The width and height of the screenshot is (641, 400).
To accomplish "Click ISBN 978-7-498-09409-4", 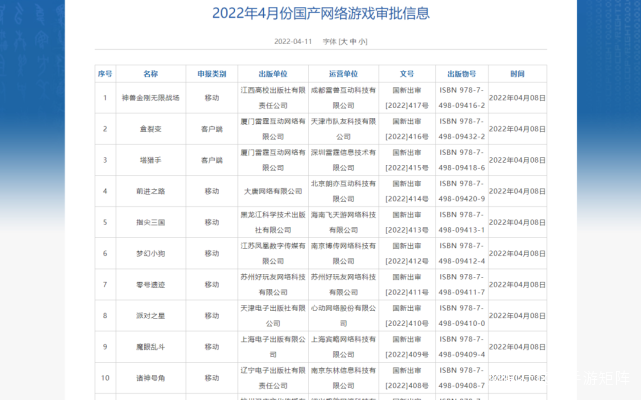I will (x=462, y=347).
